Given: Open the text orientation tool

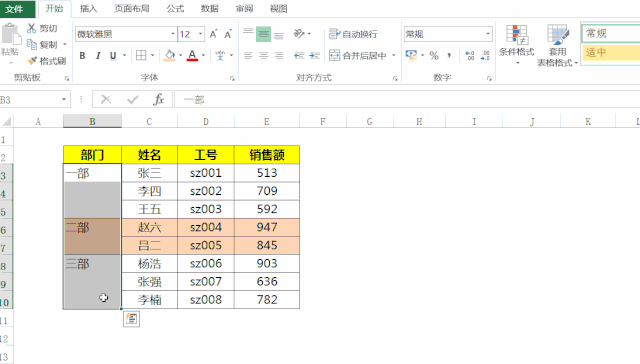Looking at the screenshot, I should coord(299,34).
